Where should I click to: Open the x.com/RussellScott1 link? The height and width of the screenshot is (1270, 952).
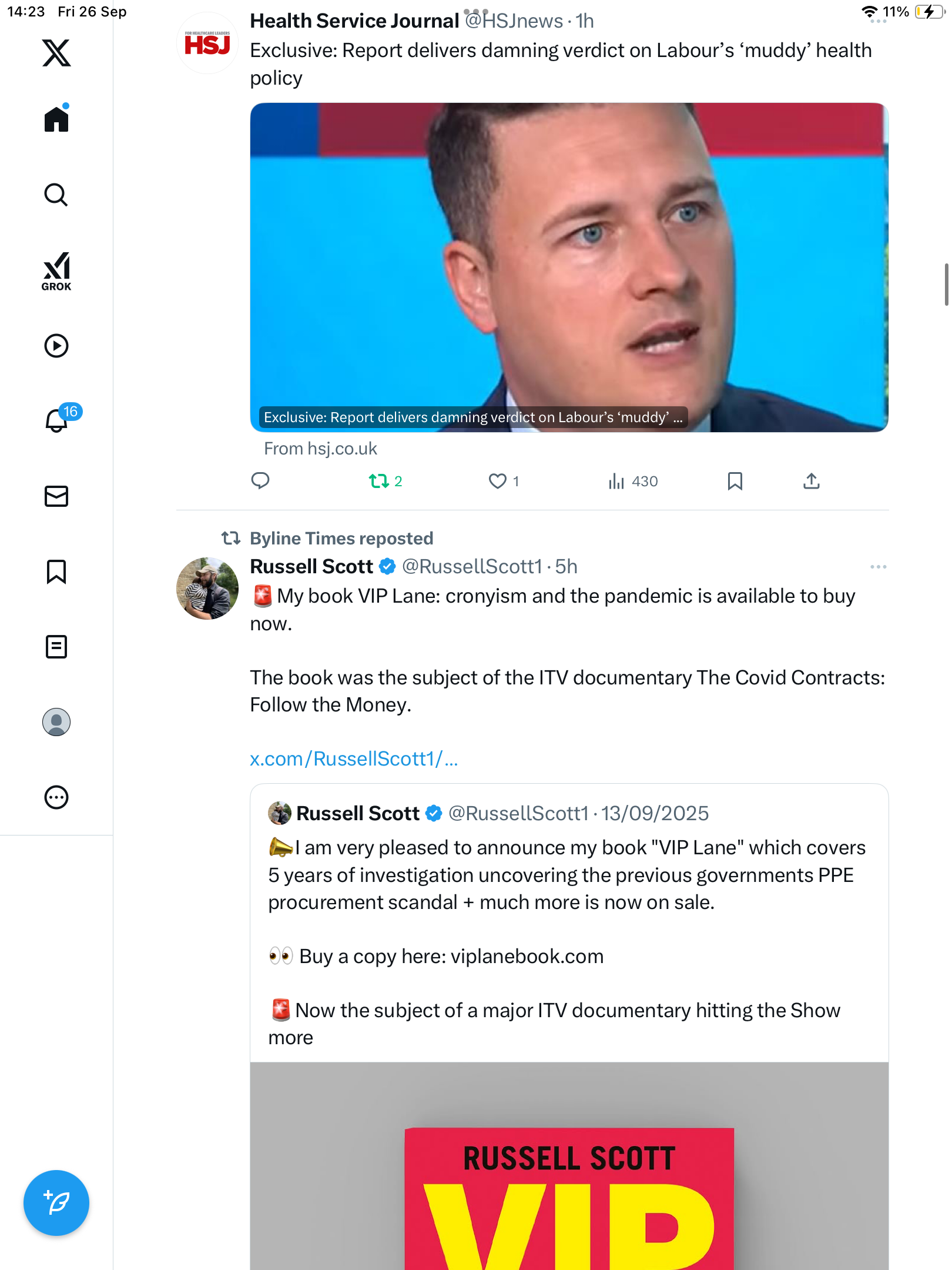354,759
